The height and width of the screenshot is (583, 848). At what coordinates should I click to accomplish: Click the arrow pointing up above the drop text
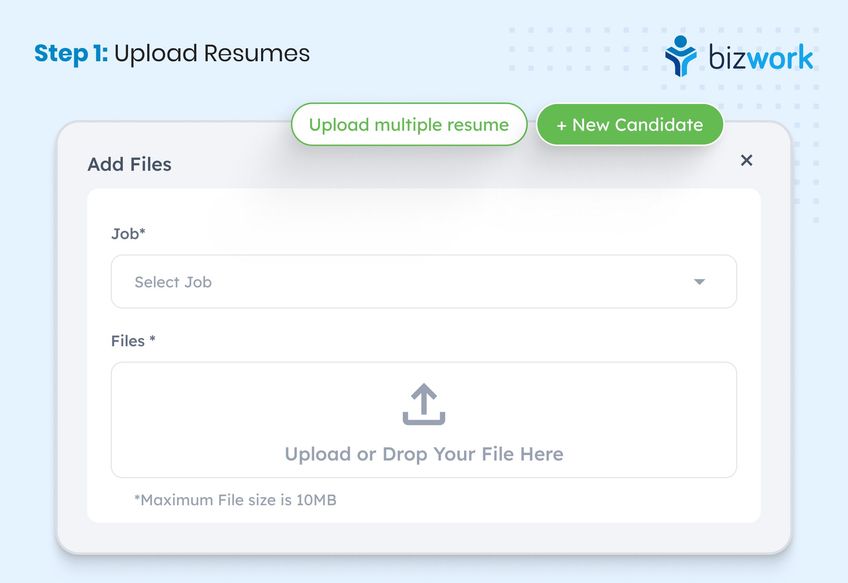tap(423, 398)
